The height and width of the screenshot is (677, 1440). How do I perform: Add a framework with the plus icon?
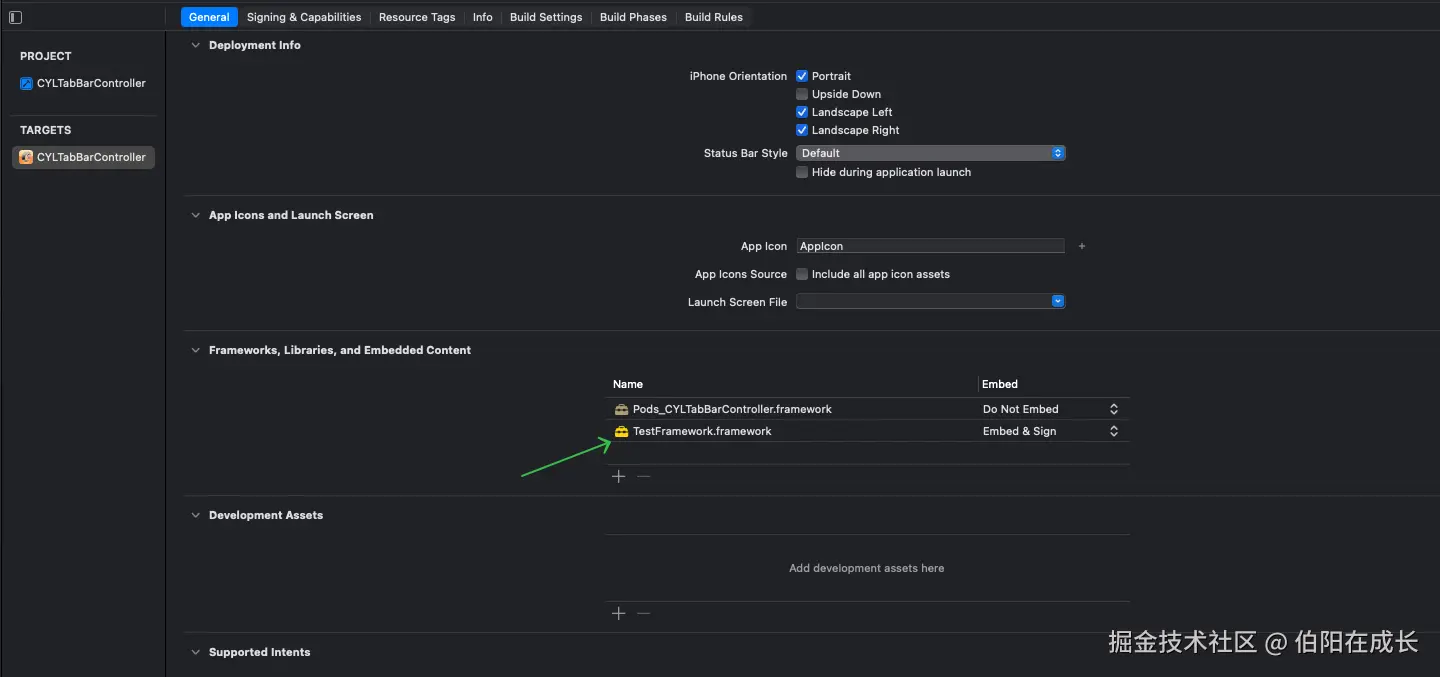tap(618, 477)
